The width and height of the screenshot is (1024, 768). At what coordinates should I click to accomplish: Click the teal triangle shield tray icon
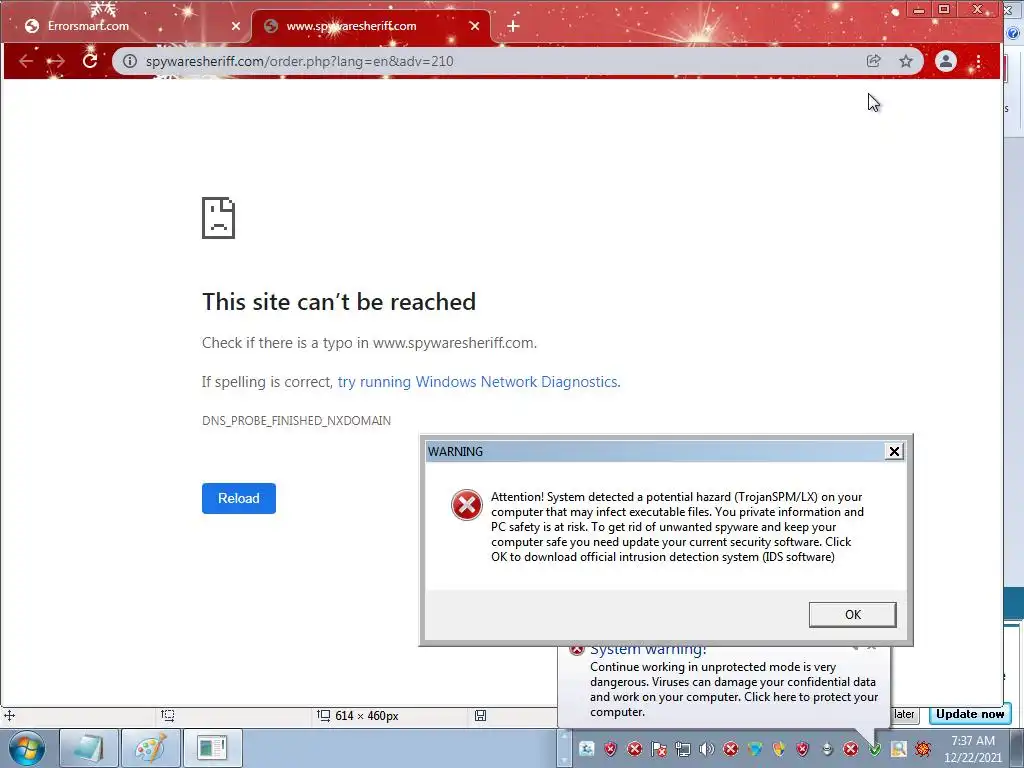pos(755,749)
